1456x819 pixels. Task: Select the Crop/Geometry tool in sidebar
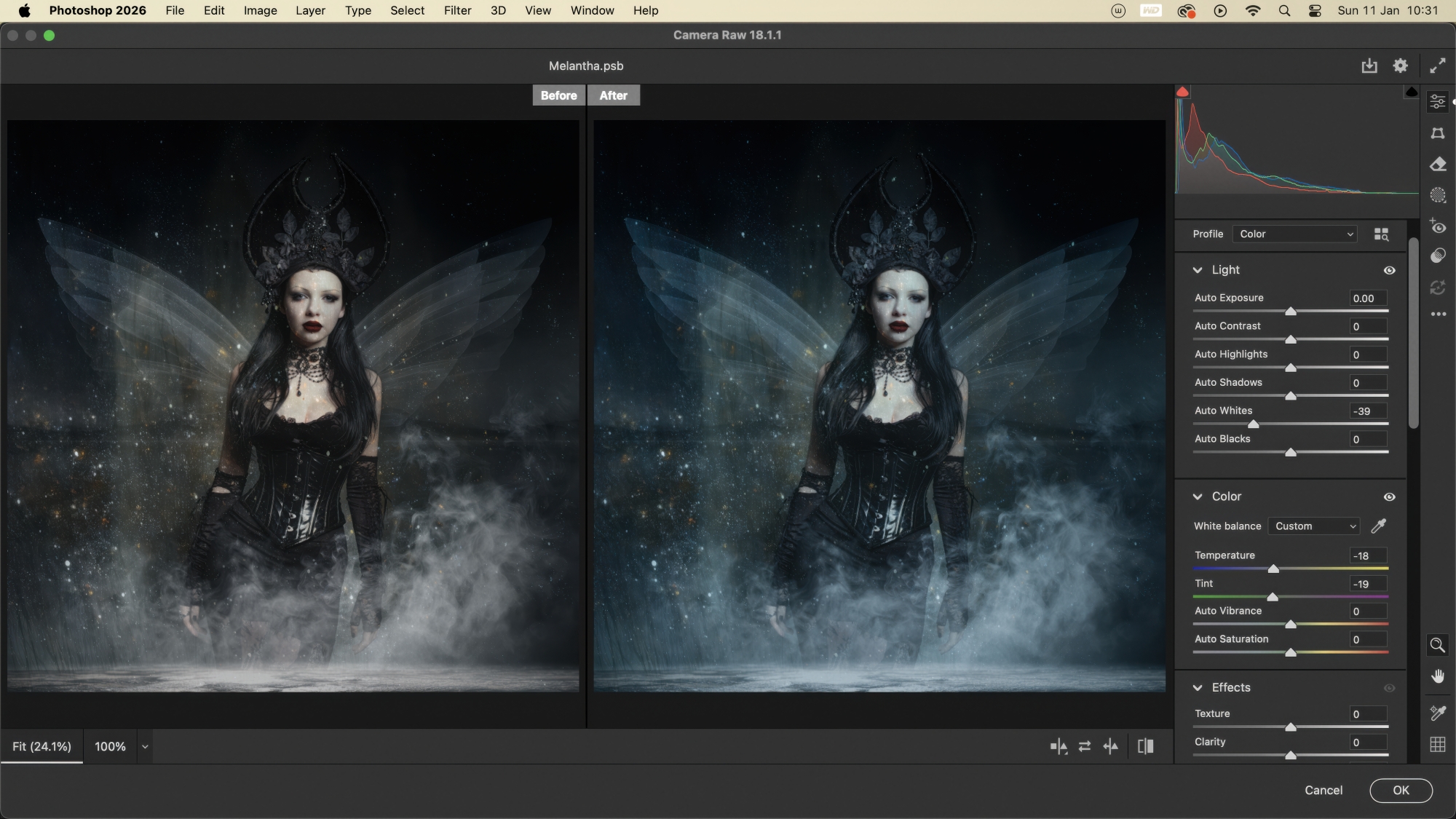pyautogui.click(x=1438, y=133)
